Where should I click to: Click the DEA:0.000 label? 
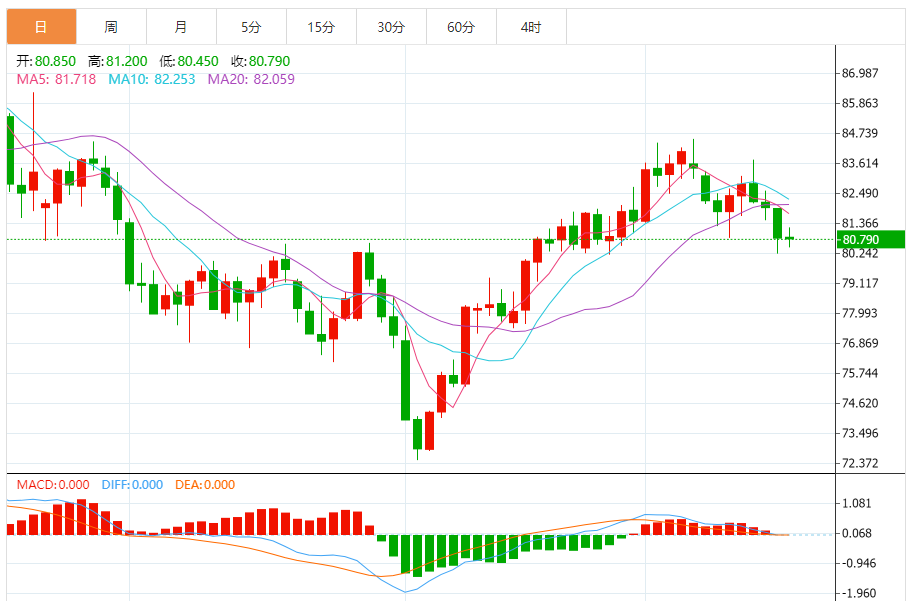coord(205,485)
